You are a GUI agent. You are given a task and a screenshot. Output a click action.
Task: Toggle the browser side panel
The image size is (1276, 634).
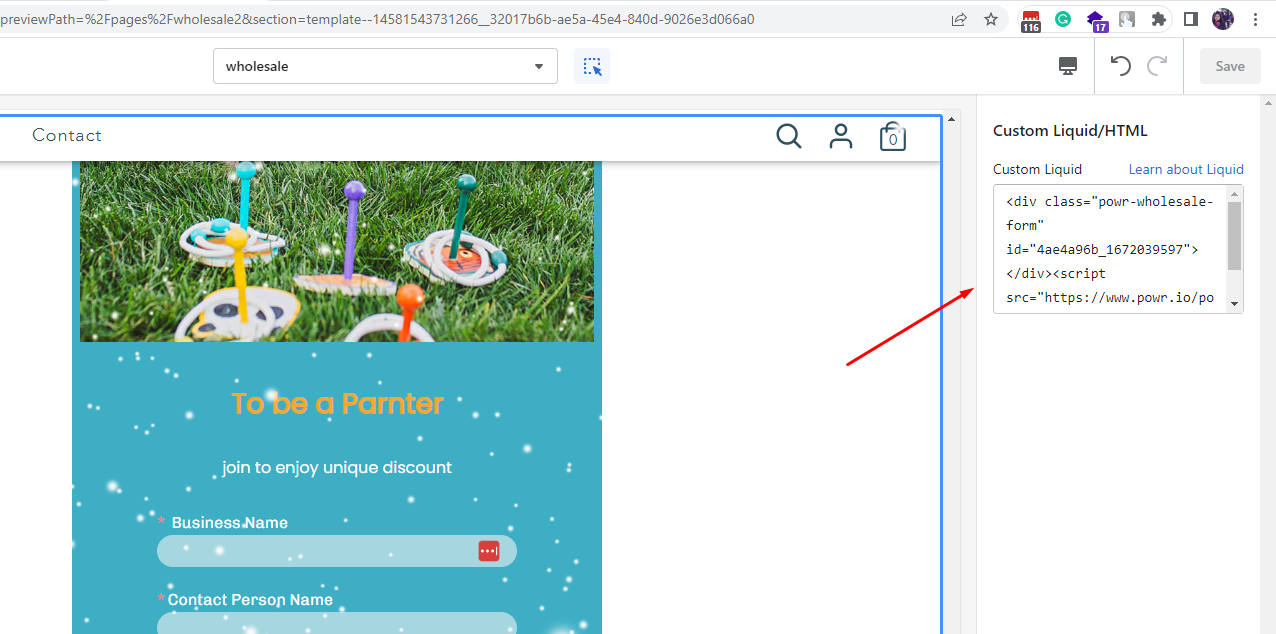1191,19
